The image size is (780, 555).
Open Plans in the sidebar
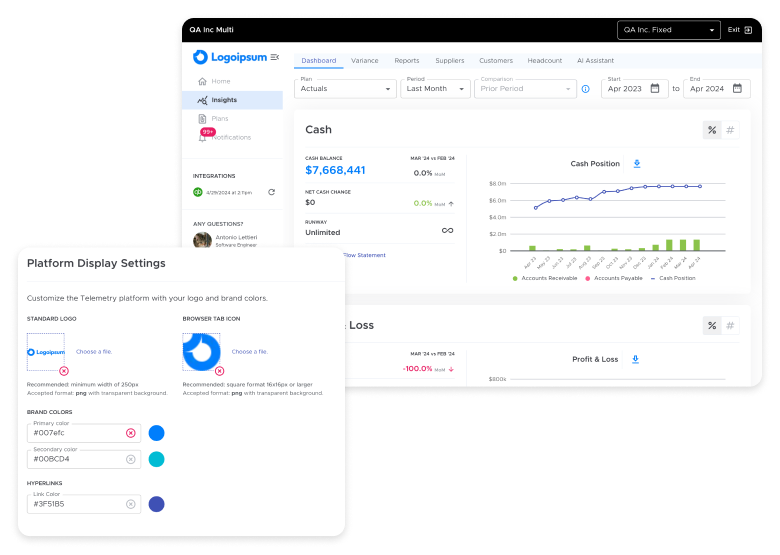220,118
